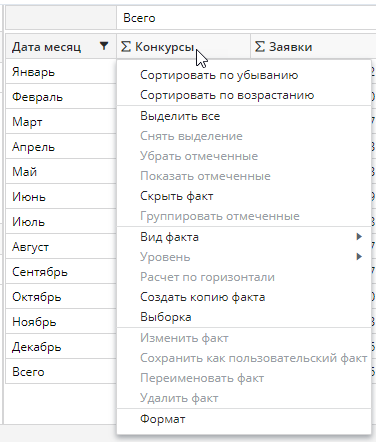Click Показать отмеченные menu entry
This screenshot has height=442, width=376.
coord(244,176)
